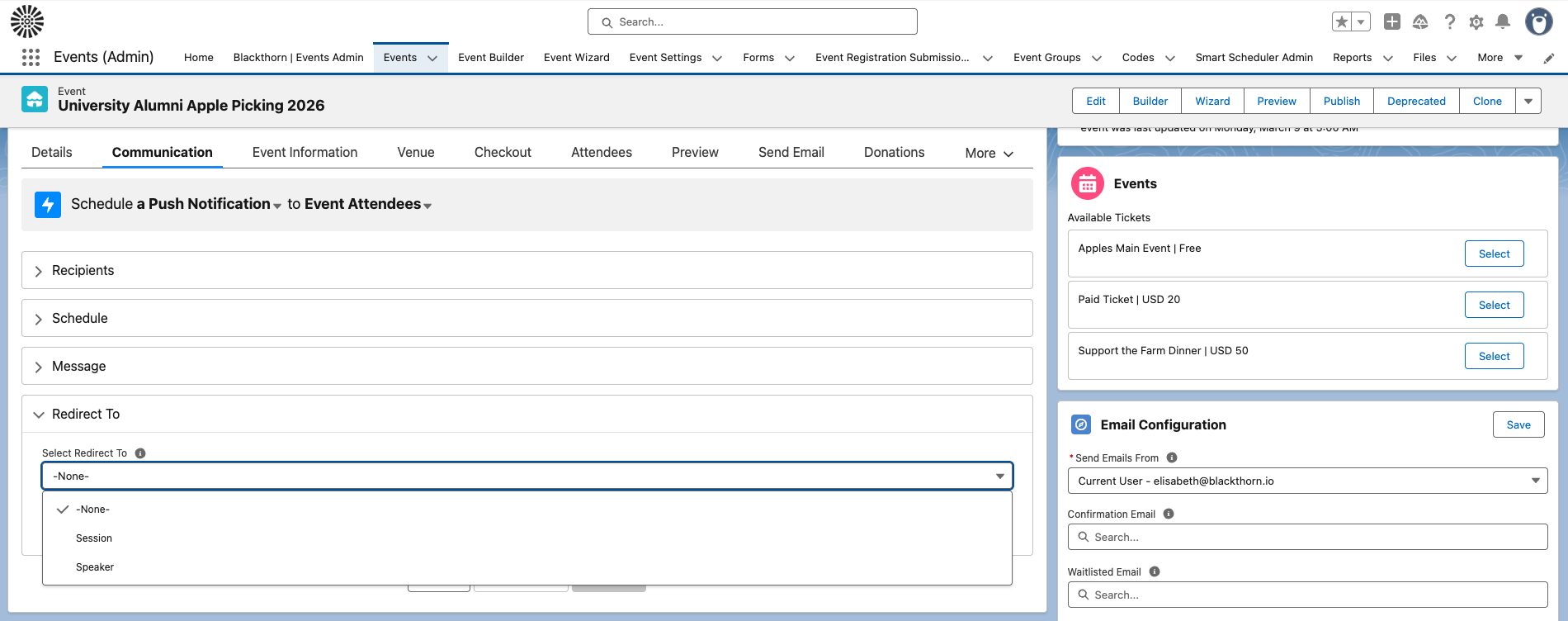Screen dimensions: 1568x621
Task: Open the App Launcher grid icon
Action: tap(31, 57)
